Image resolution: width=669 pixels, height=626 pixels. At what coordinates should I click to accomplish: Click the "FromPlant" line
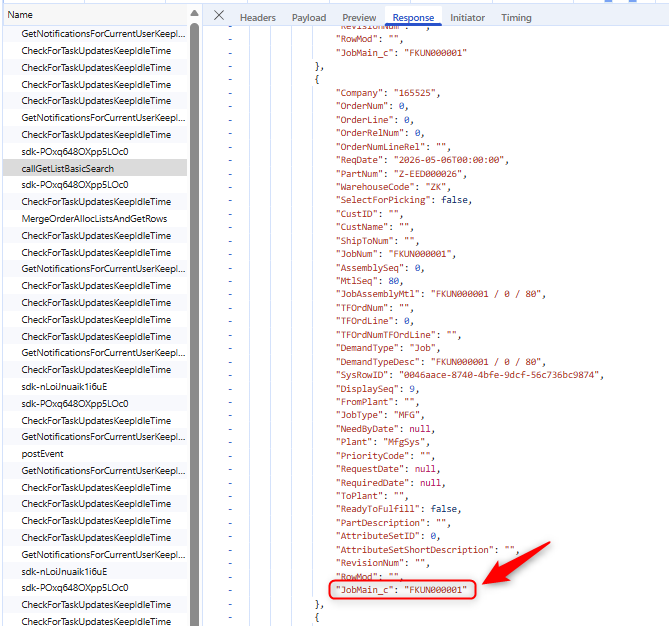377,402
